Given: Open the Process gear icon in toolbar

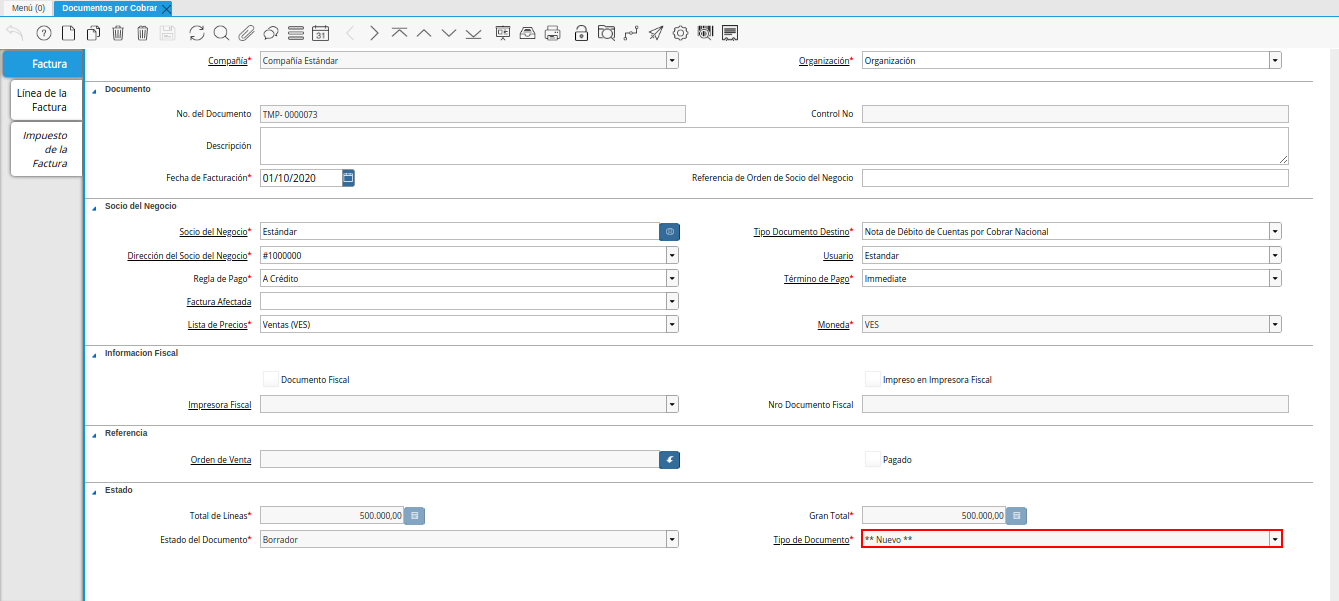Looking at the screenshot, I should tap(681, 33).
